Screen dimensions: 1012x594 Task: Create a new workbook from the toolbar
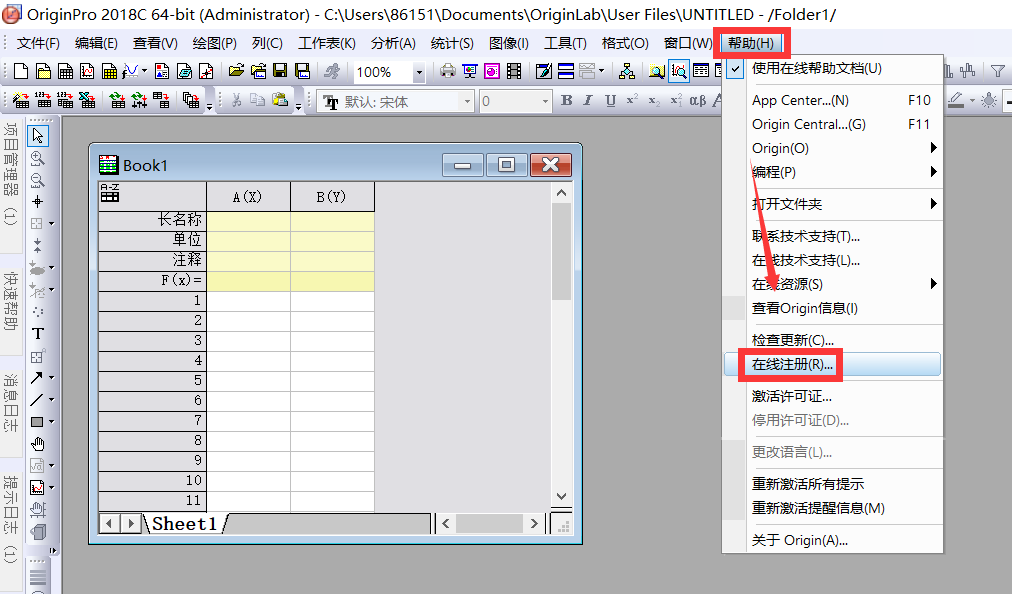65,71
